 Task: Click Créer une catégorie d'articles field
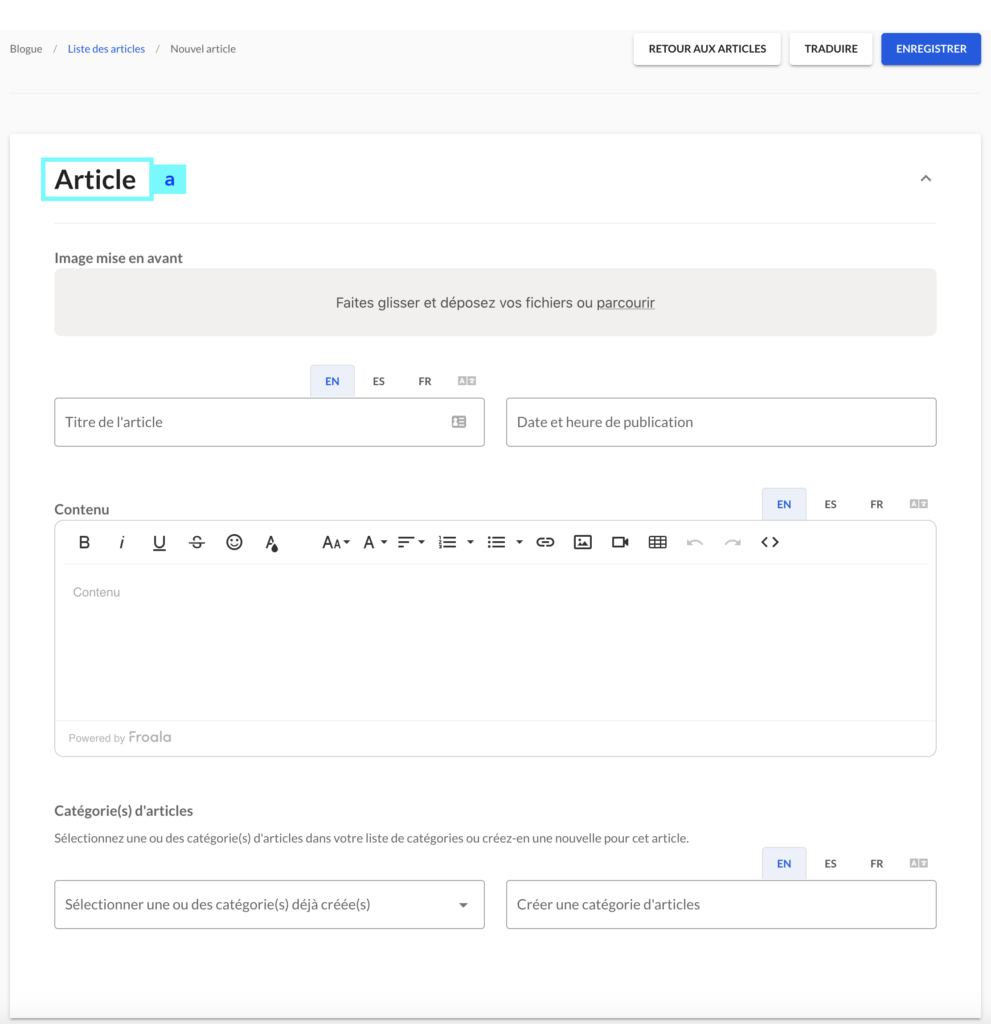721,904
